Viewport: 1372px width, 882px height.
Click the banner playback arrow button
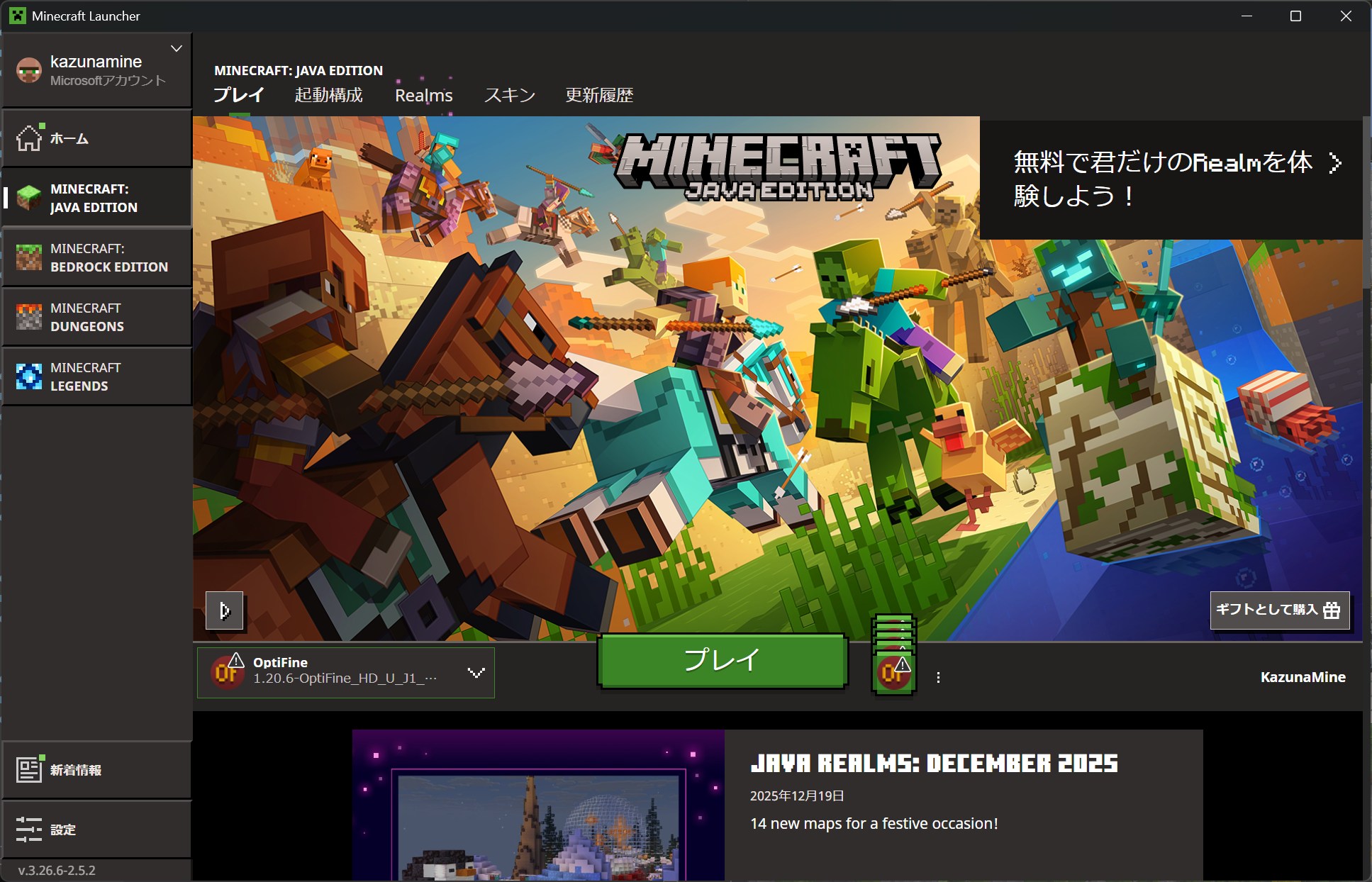tap(224, 610)
